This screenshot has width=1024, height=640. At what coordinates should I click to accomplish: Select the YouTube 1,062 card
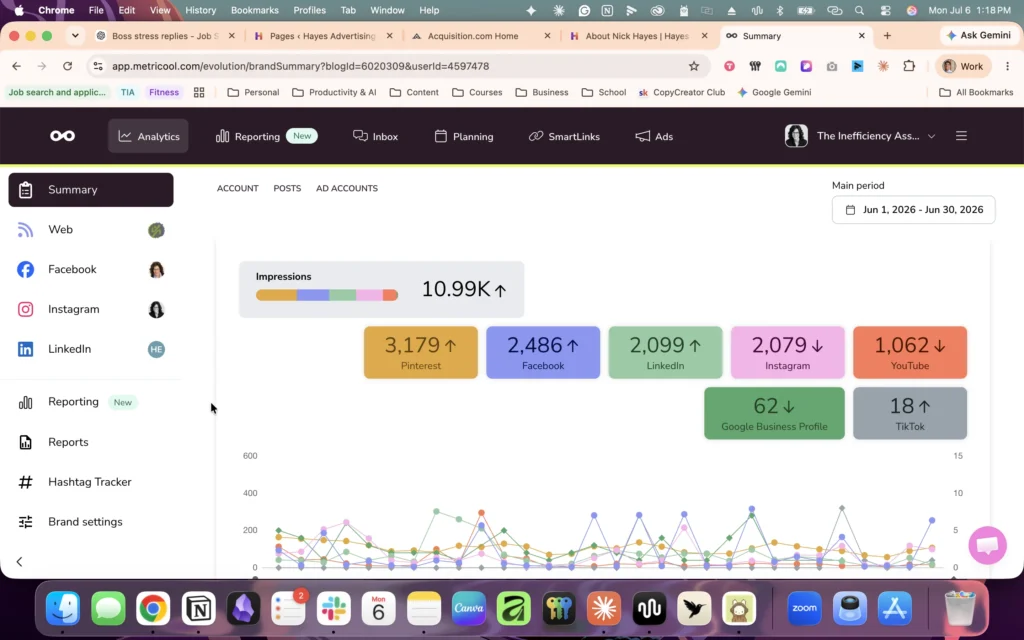click(910, 353)
